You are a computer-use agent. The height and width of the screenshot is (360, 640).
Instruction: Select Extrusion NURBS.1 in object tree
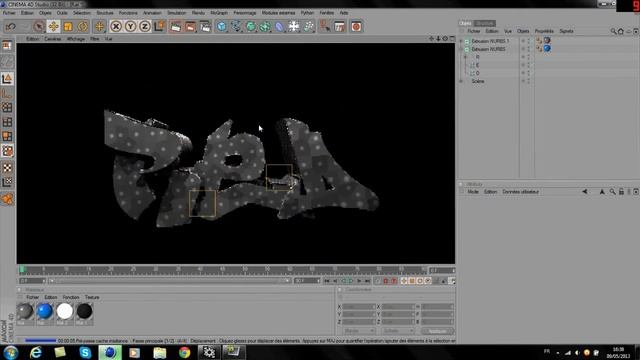490,41
